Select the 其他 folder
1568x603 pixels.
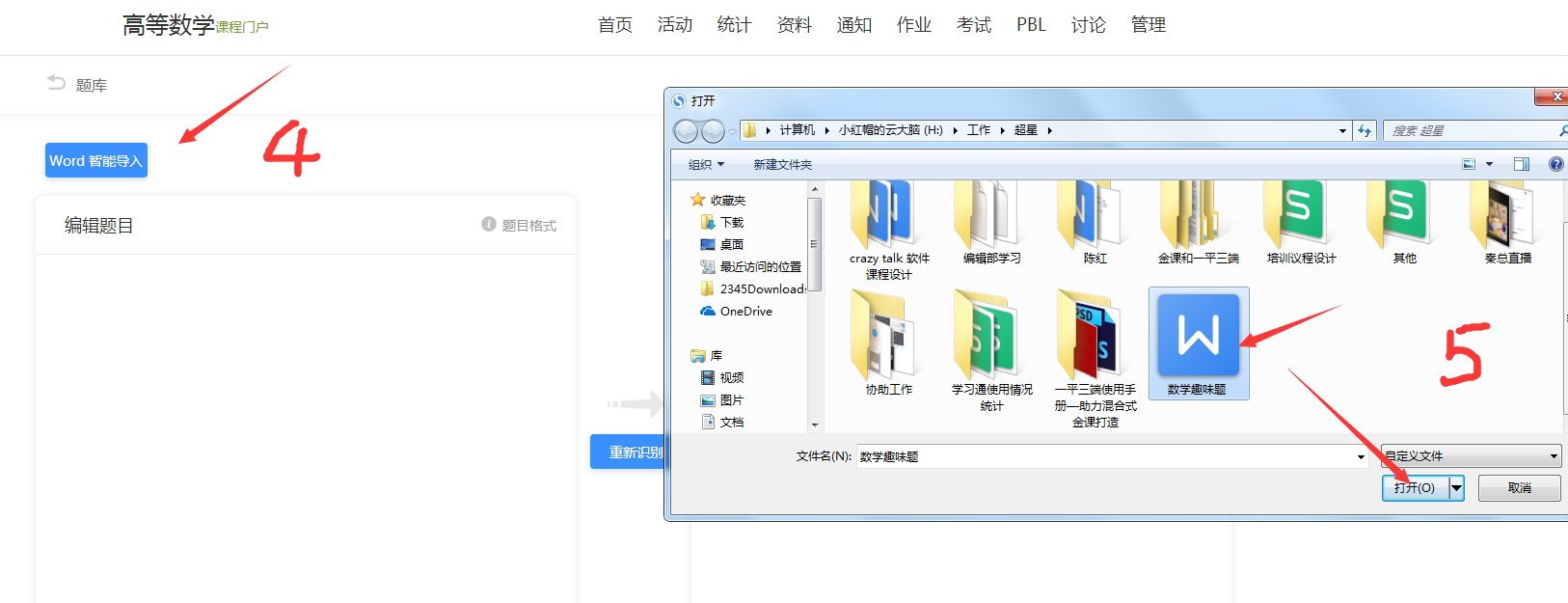pos(1404,222)
